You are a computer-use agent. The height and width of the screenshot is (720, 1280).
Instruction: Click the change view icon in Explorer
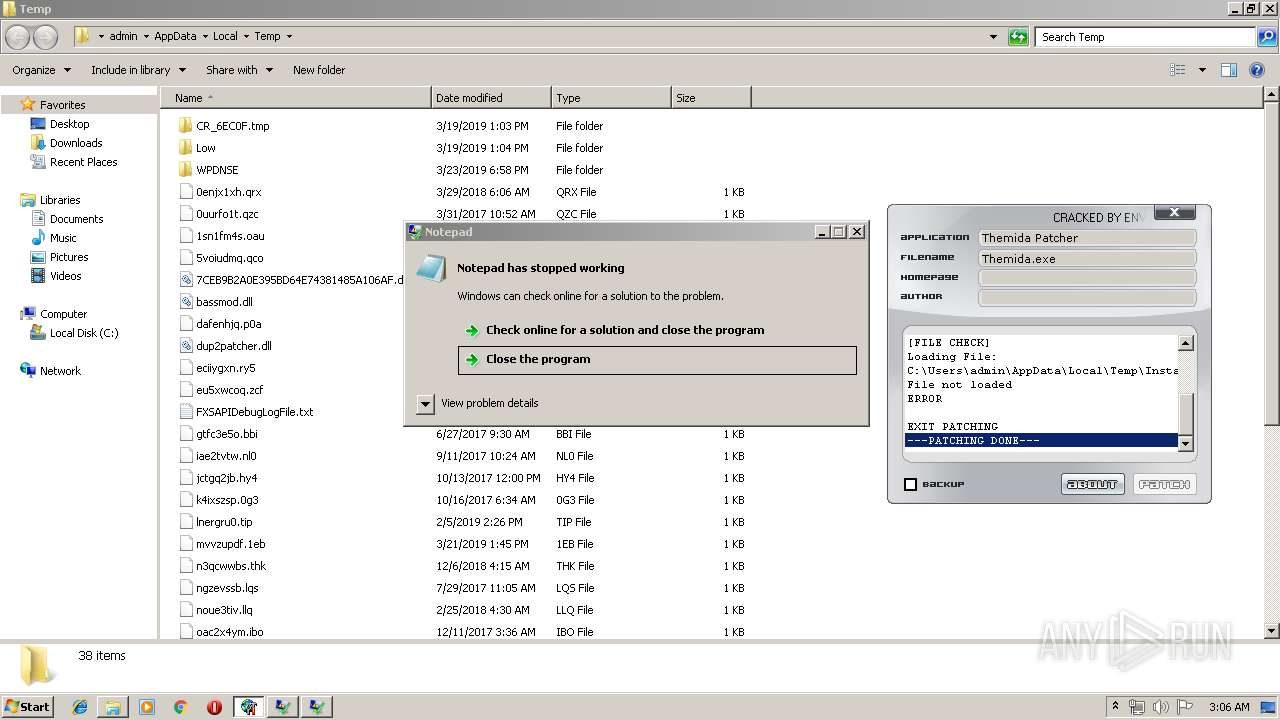pos(1178,70)
